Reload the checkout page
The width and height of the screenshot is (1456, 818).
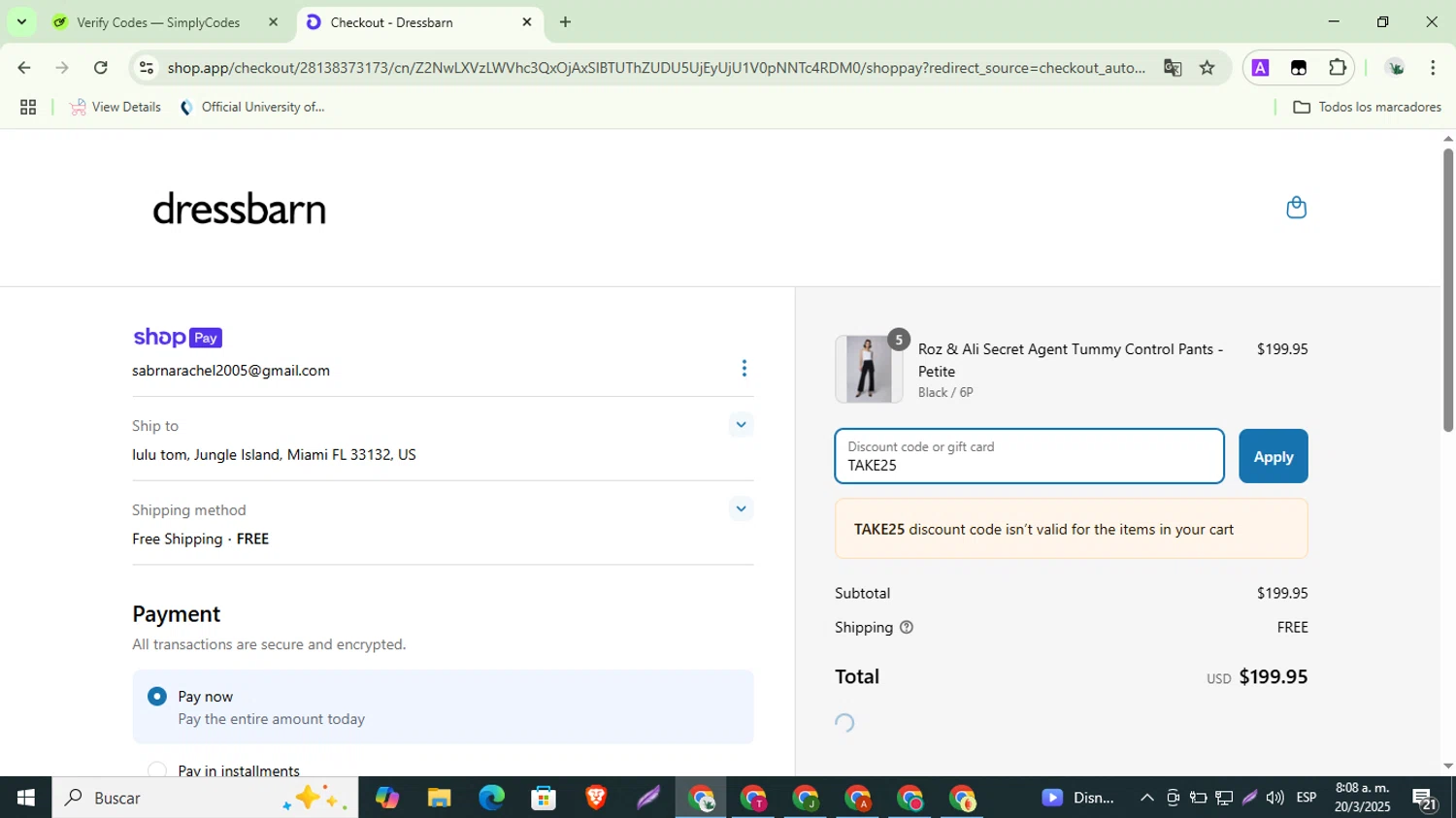pyautogui.click(x=101, y=68)
